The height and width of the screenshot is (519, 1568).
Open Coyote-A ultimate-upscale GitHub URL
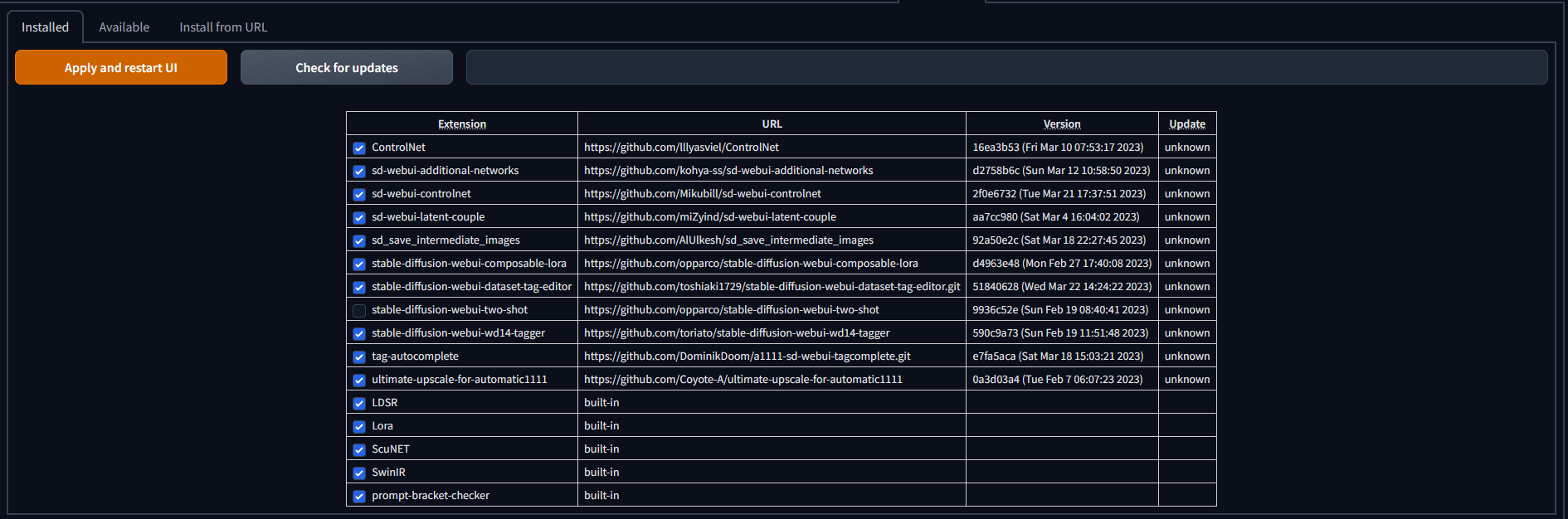coord(743,379)
